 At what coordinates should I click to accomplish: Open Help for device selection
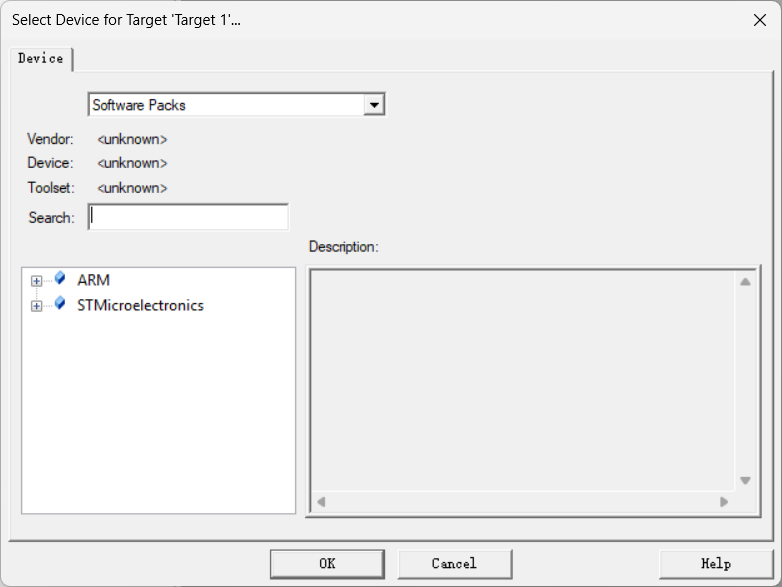point(716,564)
